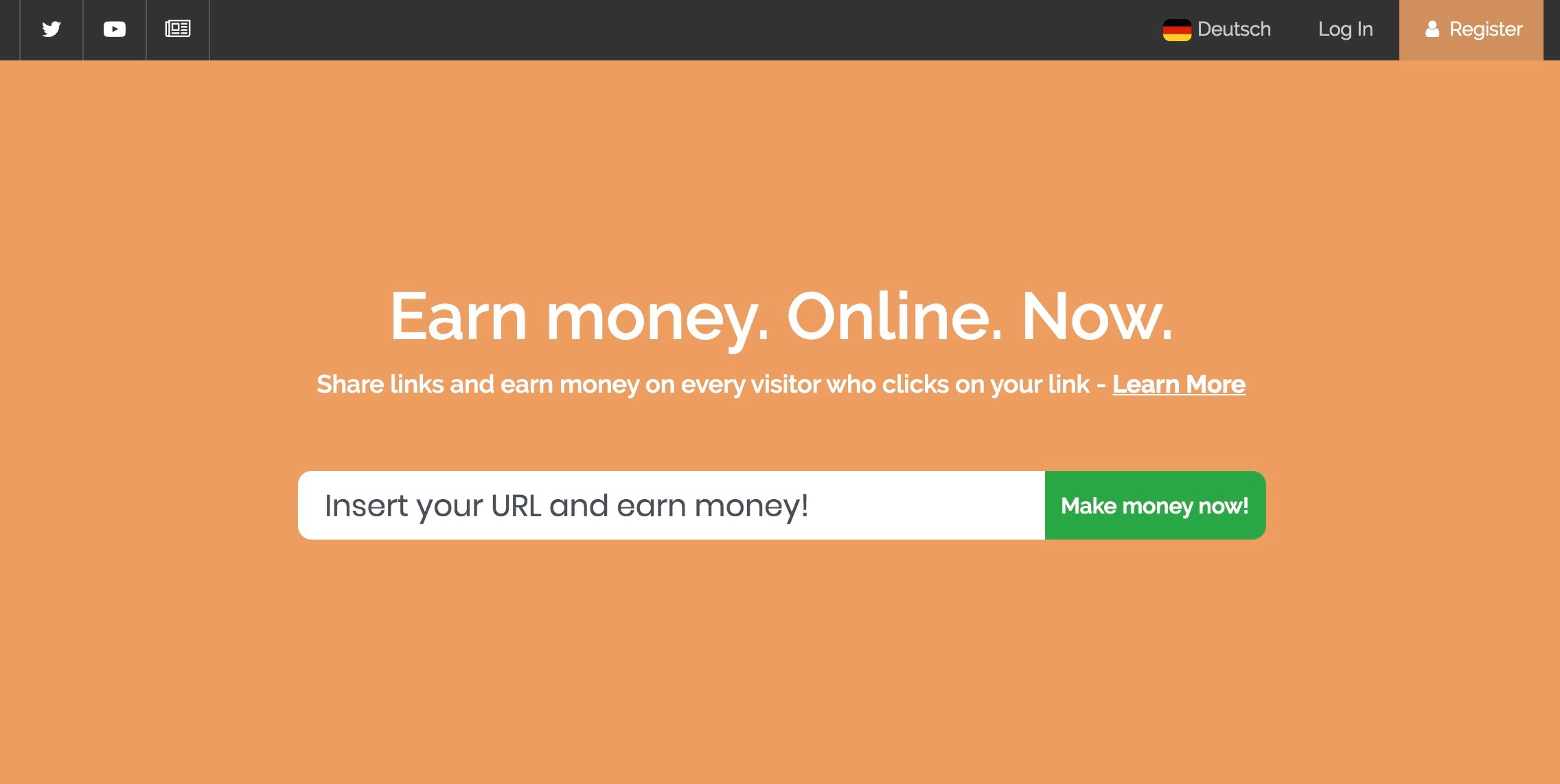Click the user/person Register icon
Screen dimensions: 1560x784
1430,29
